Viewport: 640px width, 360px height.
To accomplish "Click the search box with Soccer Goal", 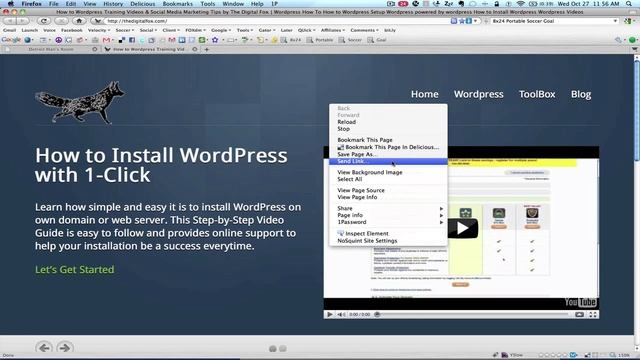I will pyautogui.click(x=551, y=21).
